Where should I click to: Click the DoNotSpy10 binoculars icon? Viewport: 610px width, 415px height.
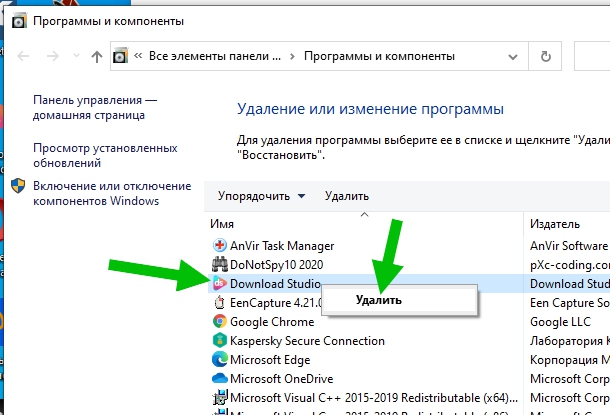pos(219,264)
